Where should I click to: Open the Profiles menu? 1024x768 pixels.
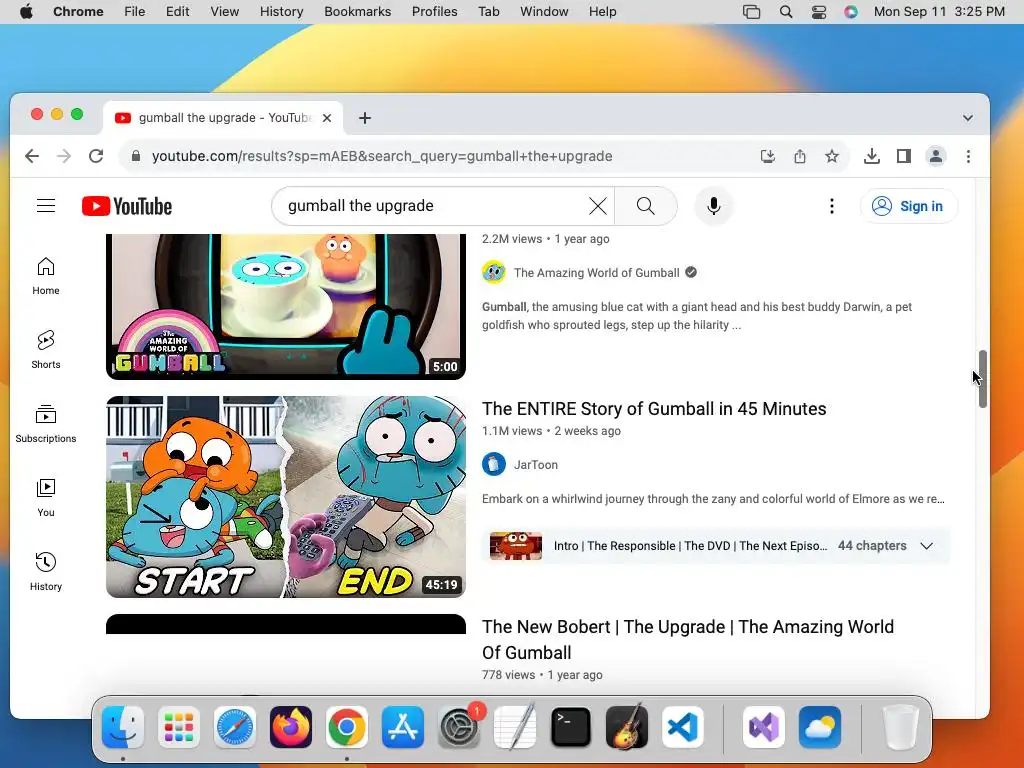point(434,11)
